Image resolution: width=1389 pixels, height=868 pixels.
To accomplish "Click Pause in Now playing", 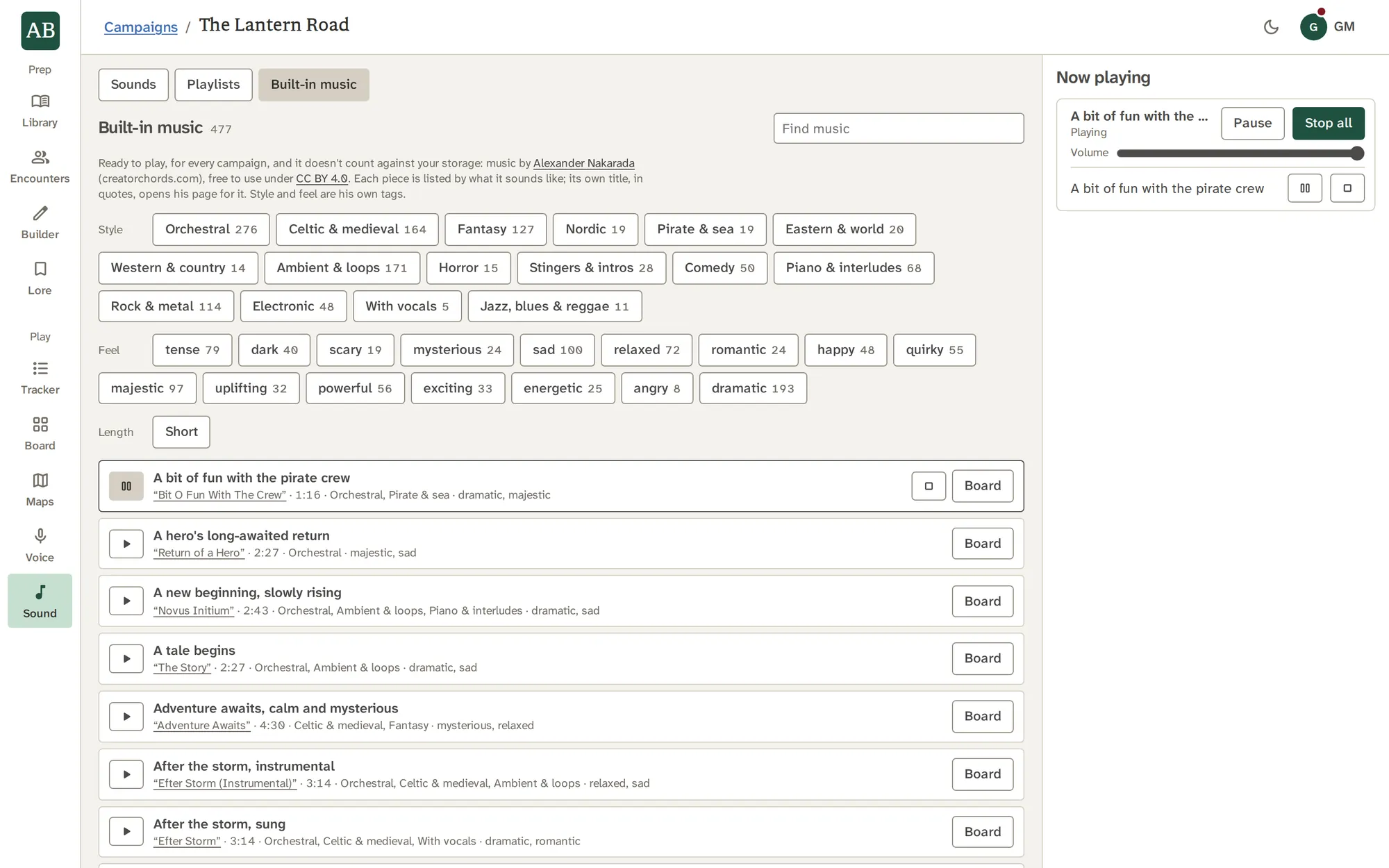I will [x=1252, y=124].
